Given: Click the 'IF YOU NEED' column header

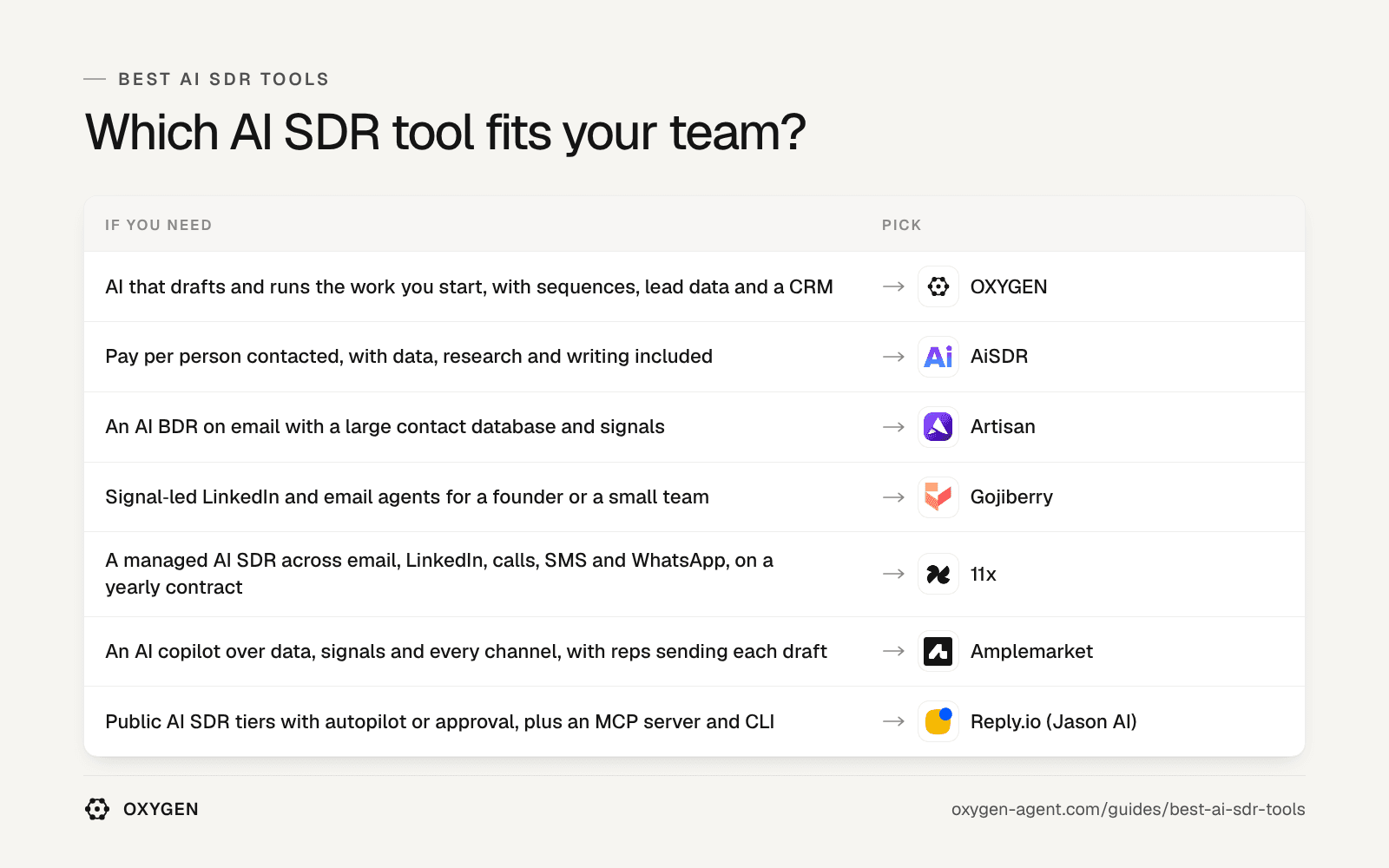Looking at the screenshot, I should pyautogui.click(x=158, y=225).
